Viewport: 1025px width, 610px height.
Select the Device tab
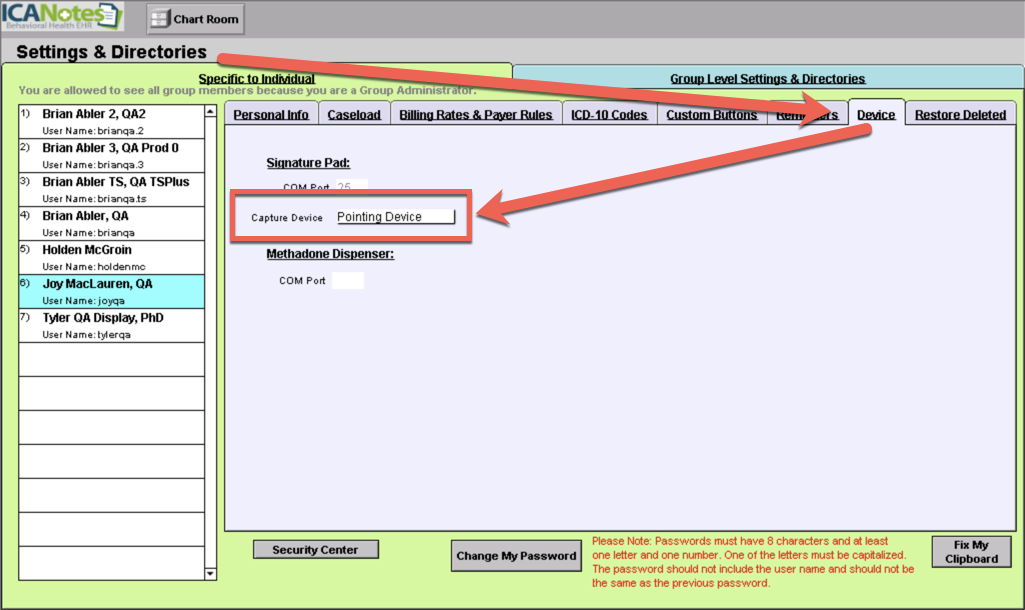[876, 115]
